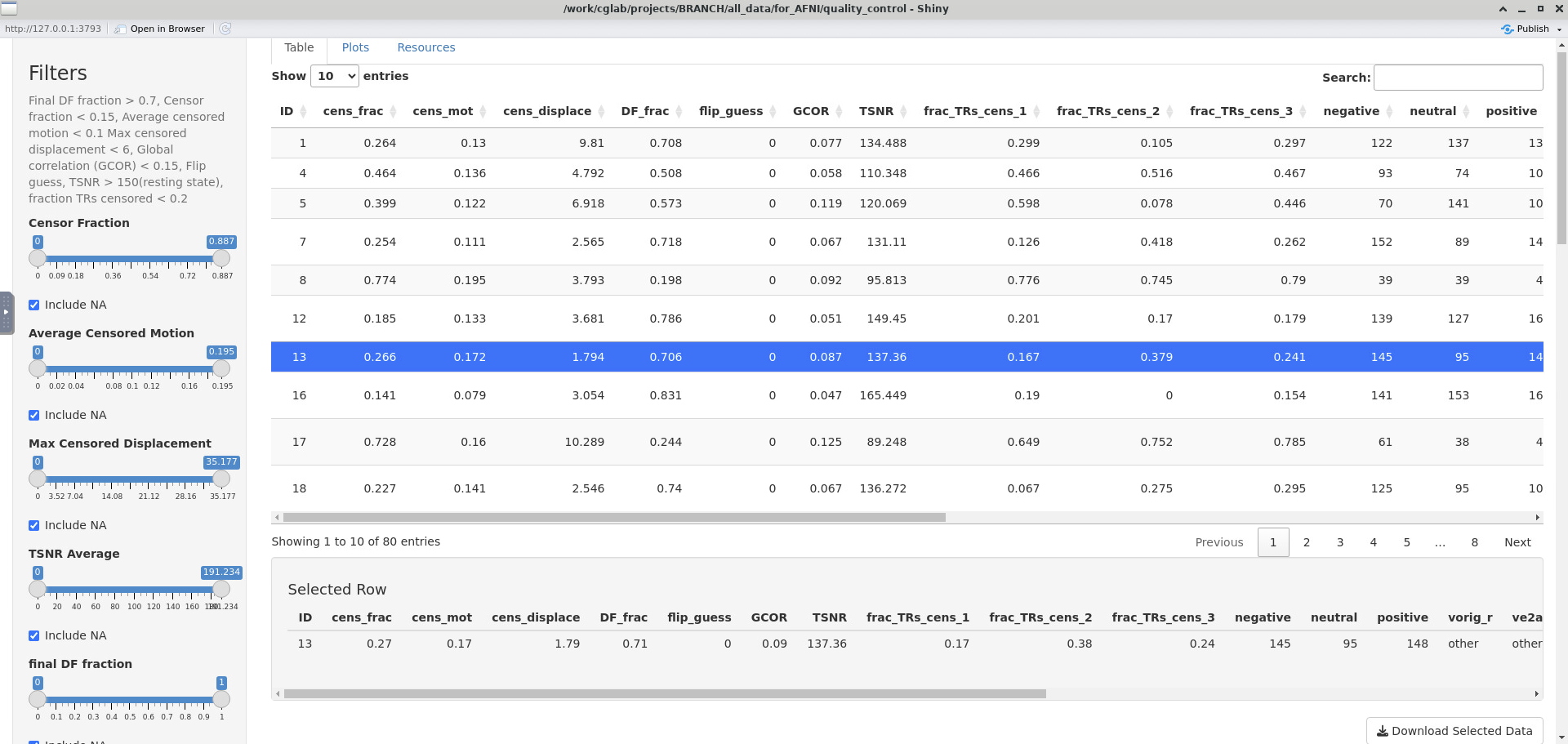Sort by the DF_frac column arrows
Screen dimensions: 1568x744
click(x=679, y=111)
